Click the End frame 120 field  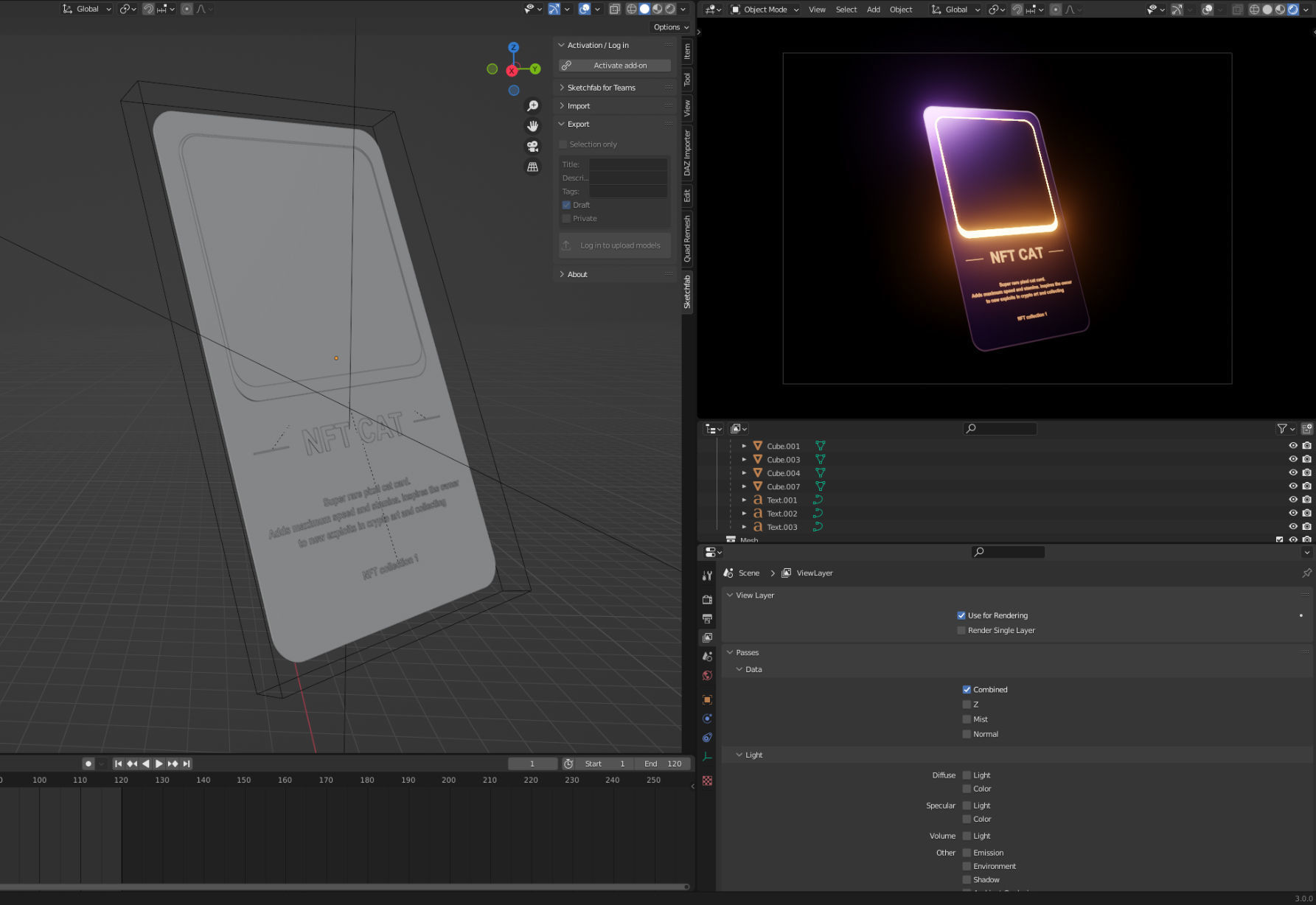click(663, 764)
